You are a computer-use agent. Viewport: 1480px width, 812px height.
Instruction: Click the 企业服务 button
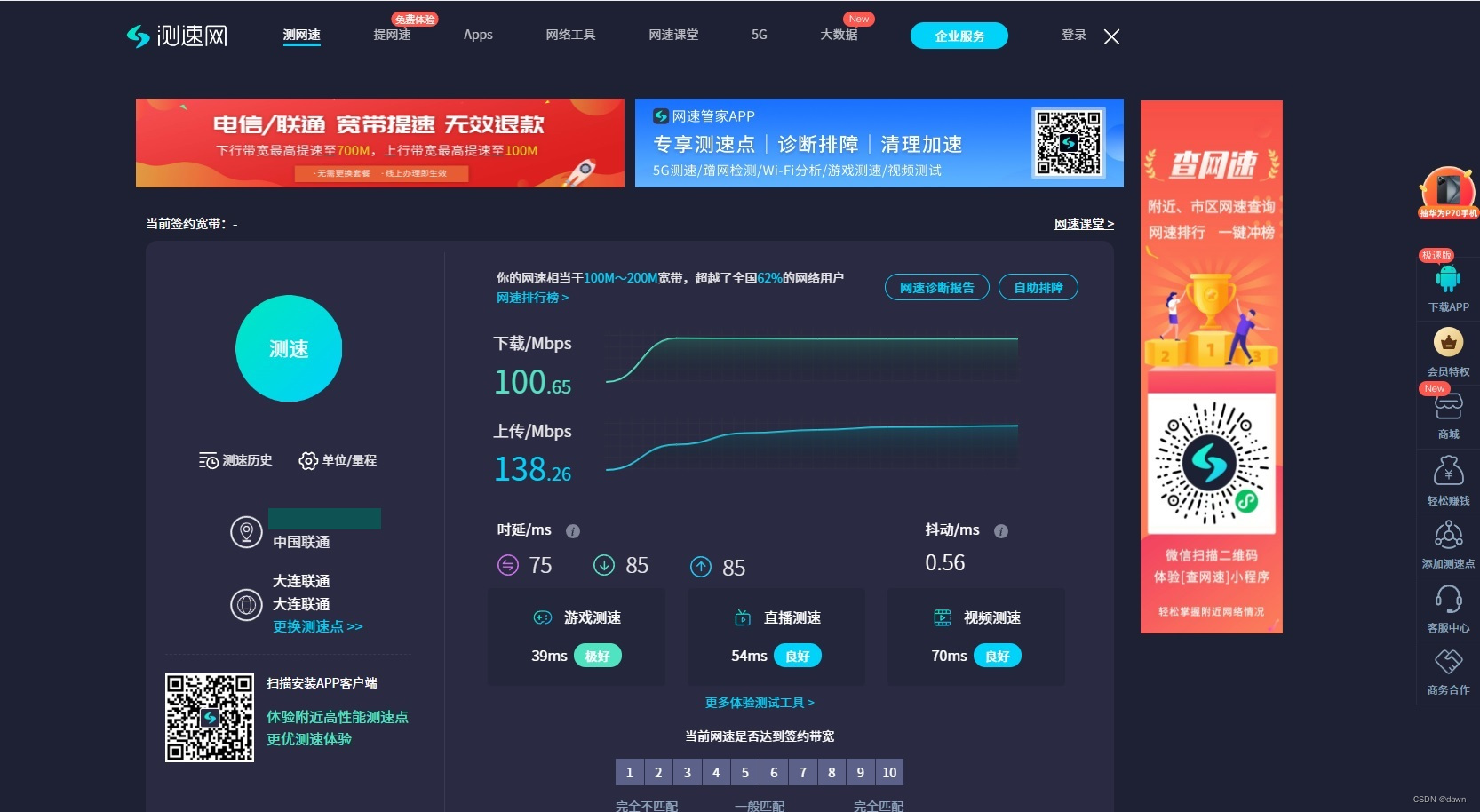click(959, 36)
